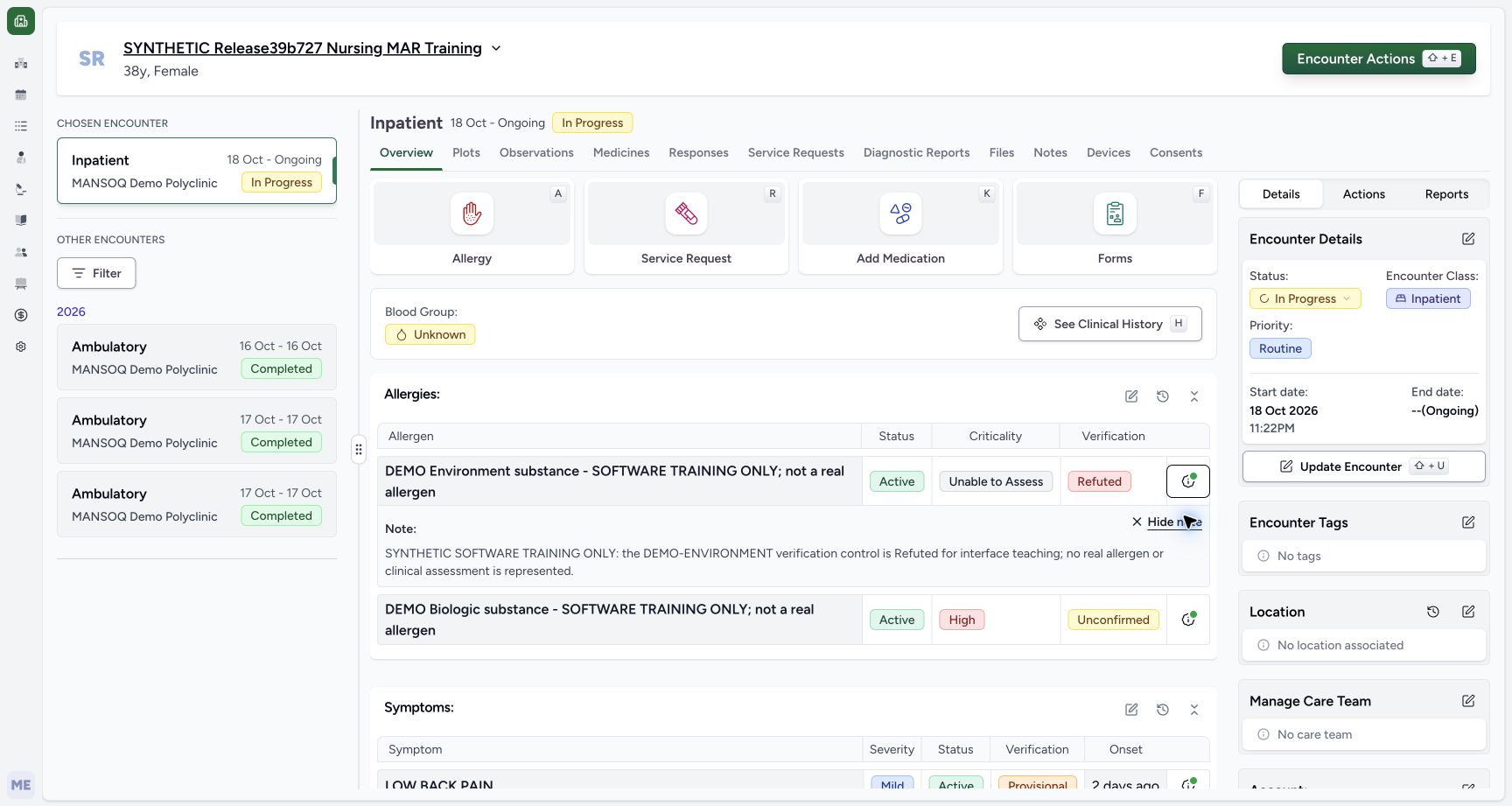
Task: Edit Encounter Tags pencil icon
Action: click(1468, 522)
